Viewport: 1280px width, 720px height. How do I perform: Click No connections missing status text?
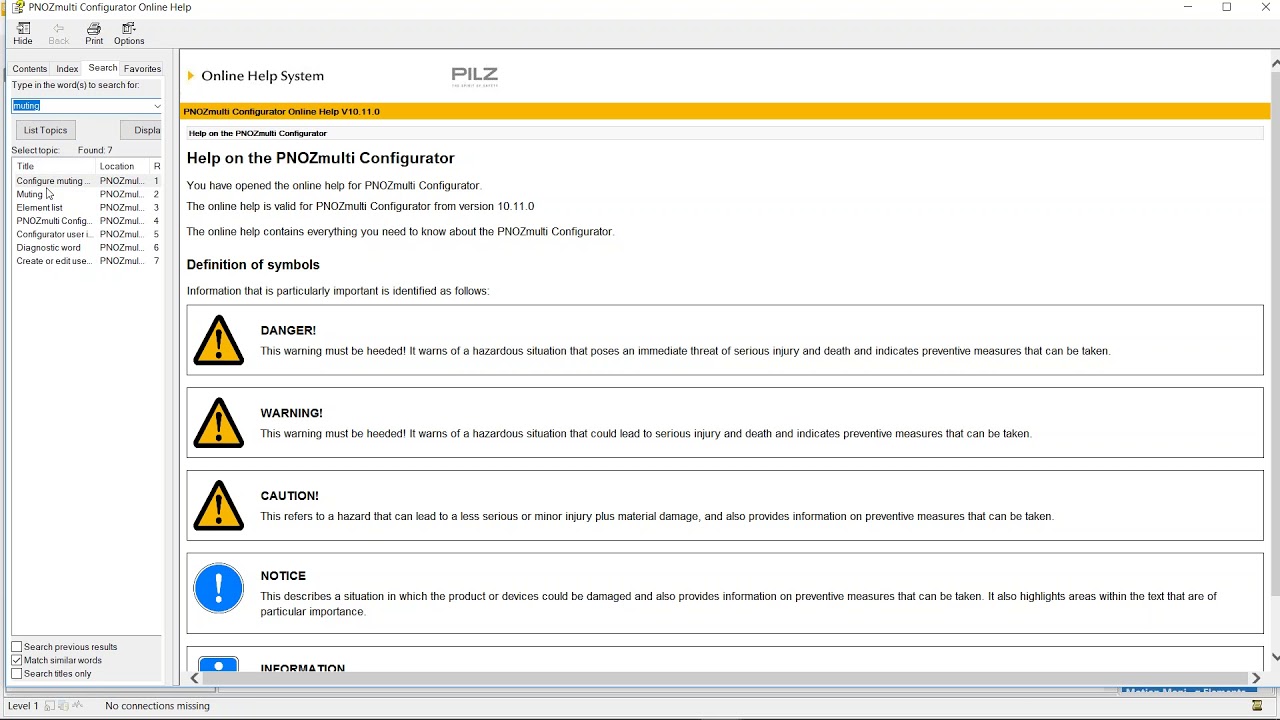157,706
